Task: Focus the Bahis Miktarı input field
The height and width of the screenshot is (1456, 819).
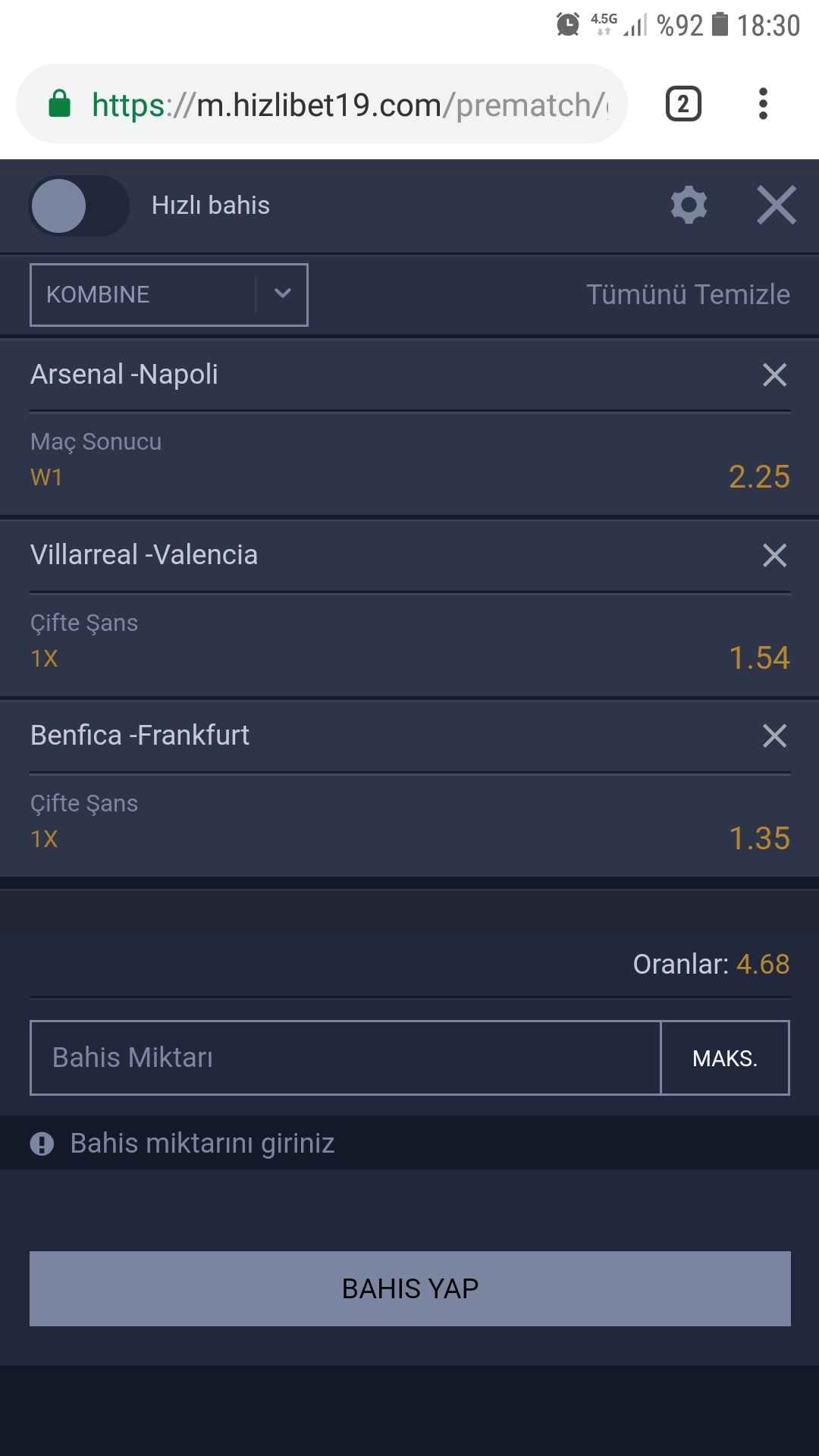Action: click(345, 1058)
